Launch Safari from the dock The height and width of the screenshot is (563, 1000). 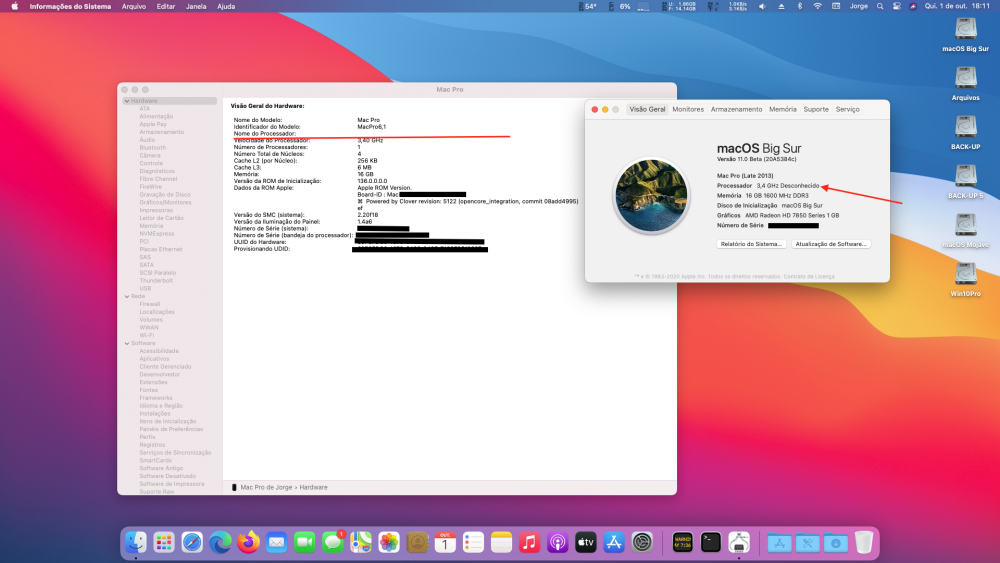tap(192, 543)
